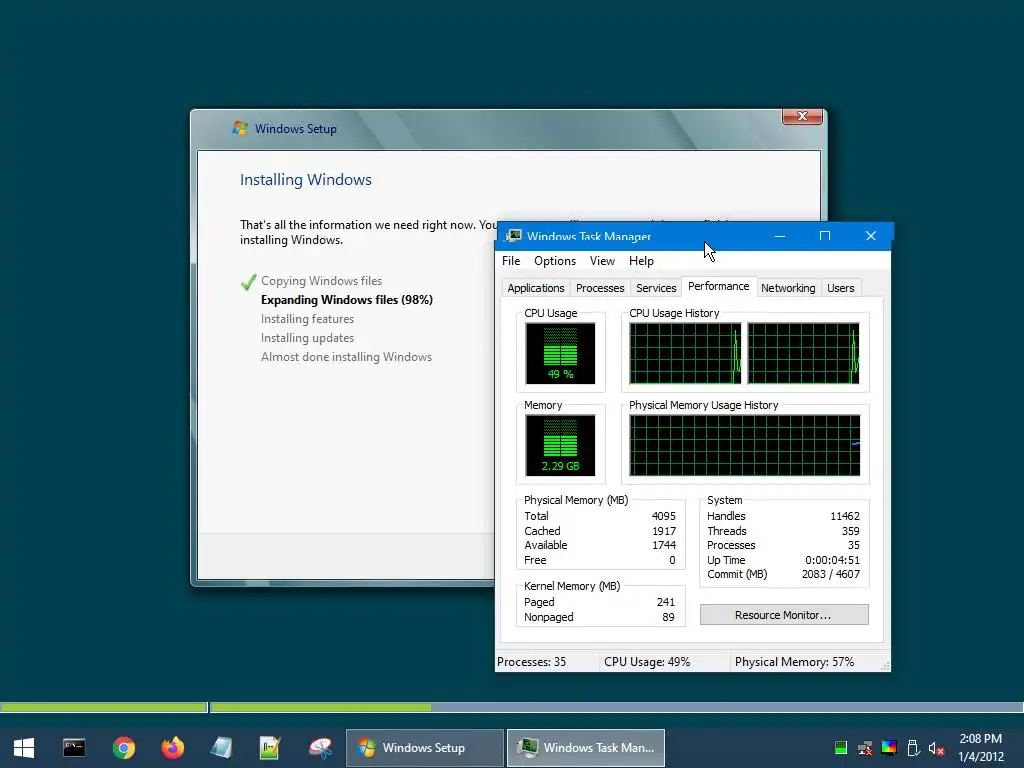1024x768 pixels.
Task: Click status bar 'Physical Memory: 57%'
Action: click(794, 662)
